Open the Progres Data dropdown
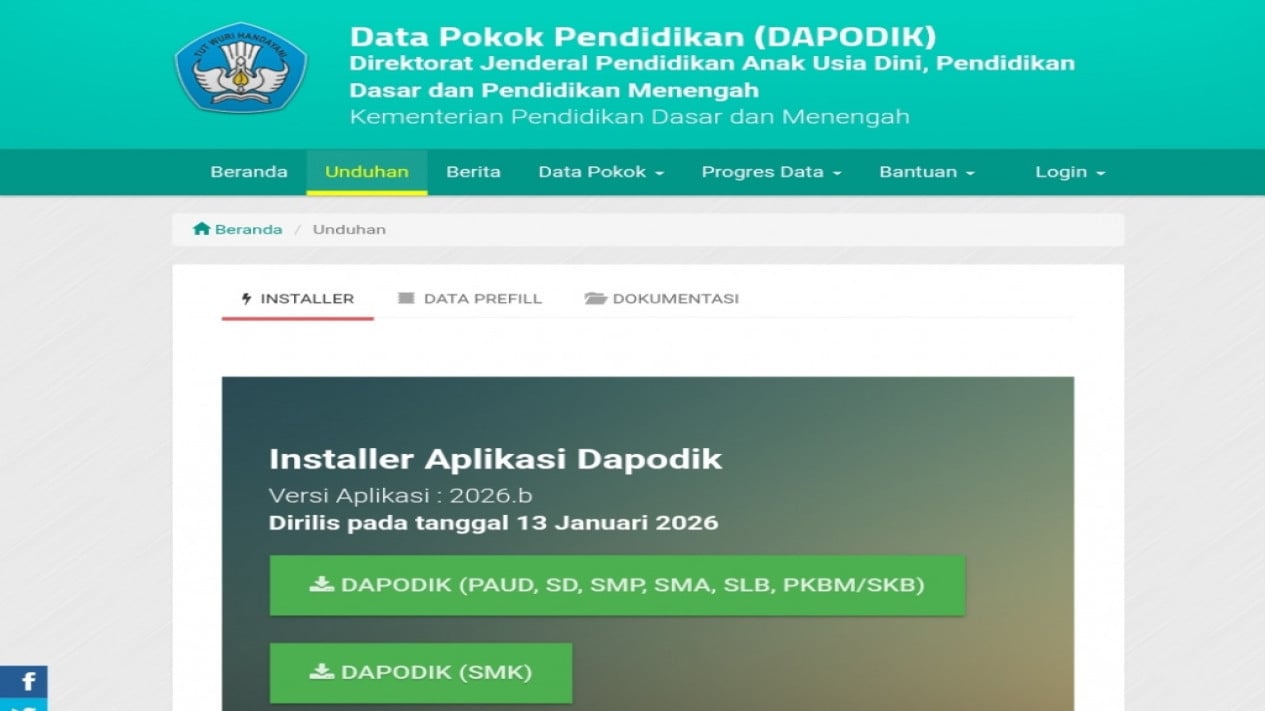The image size is (1265, 711). coord(771,172)
